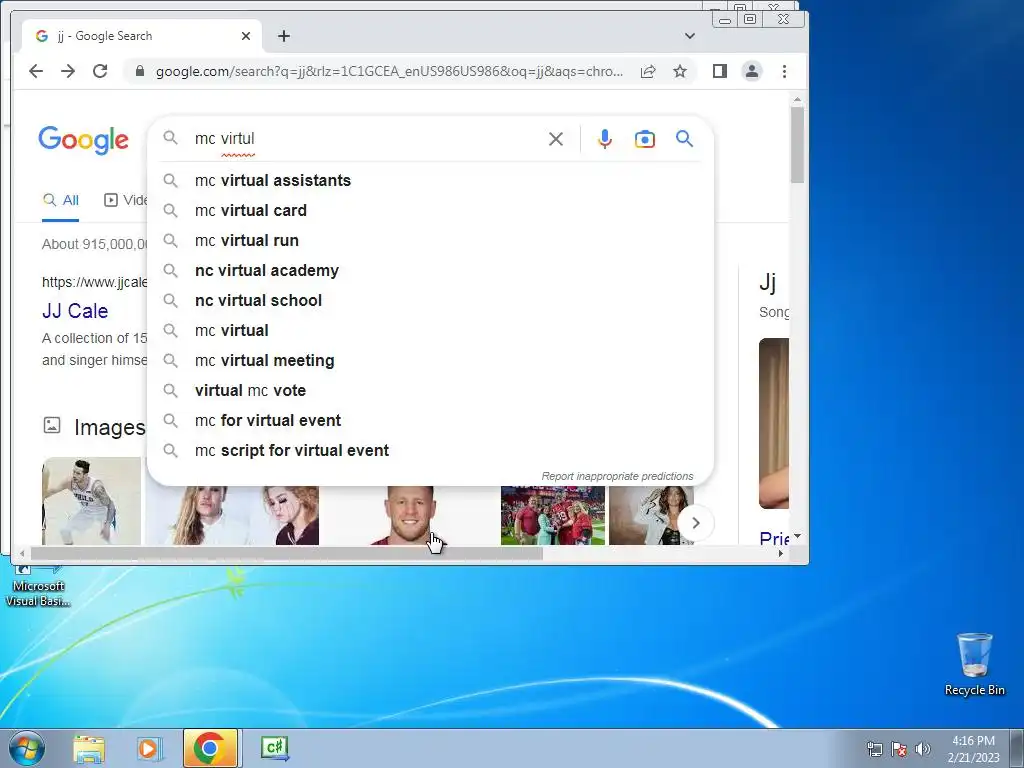Image resolution: width=1024 pixels, height=768 pixels.
Task: Click the basketball player image thumbnail
Action: coord(91,501)
